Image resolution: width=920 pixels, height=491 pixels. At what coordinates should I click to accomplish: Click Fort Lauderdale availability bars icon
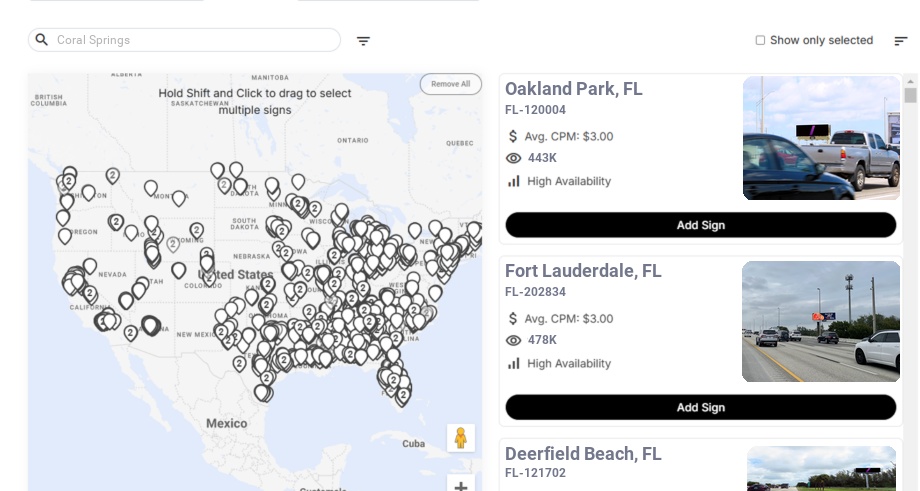coord(514,363)
